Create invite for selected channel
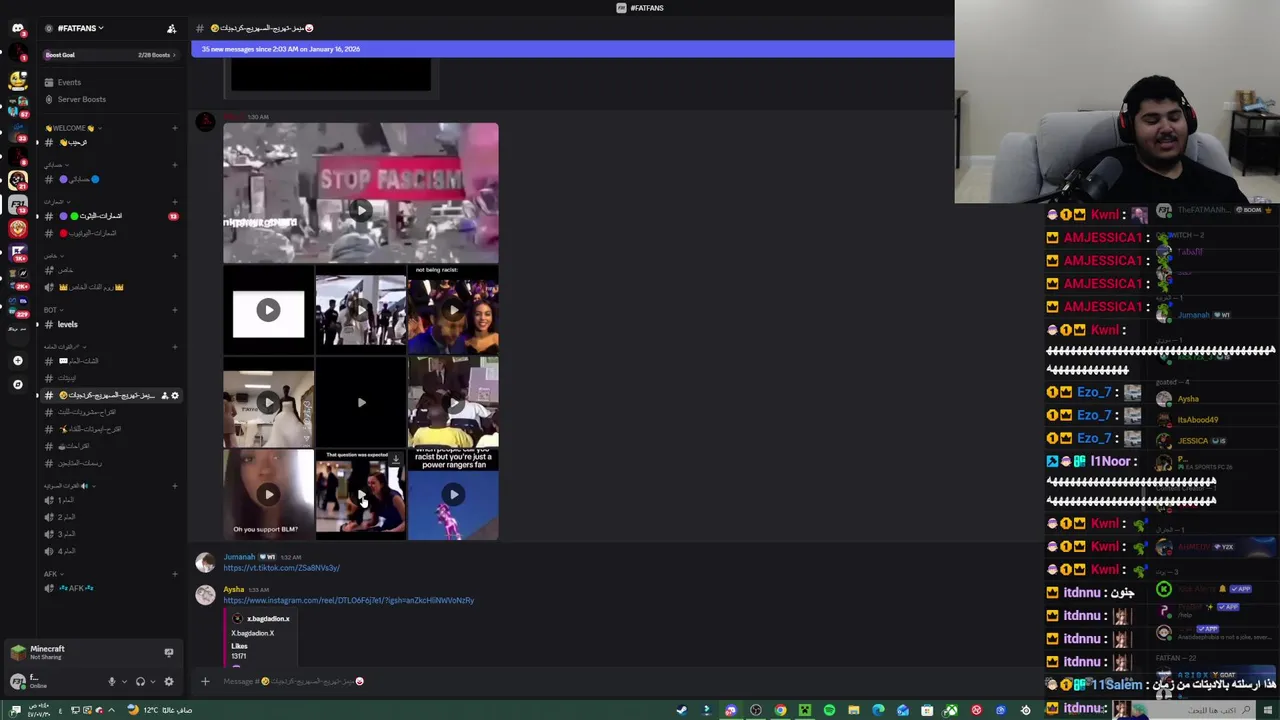The image size is (1280, 720). coord(165,395)
